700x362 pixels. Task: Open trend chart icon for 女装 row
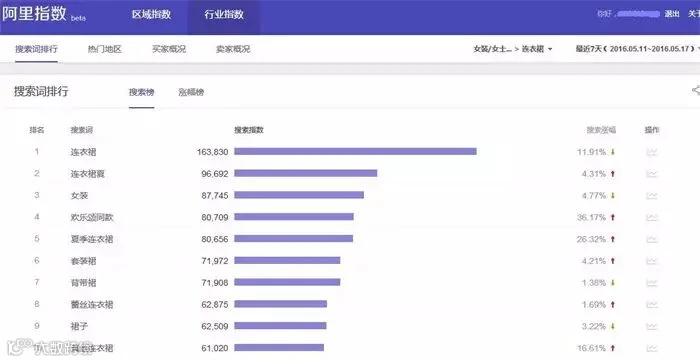(652, 196)
